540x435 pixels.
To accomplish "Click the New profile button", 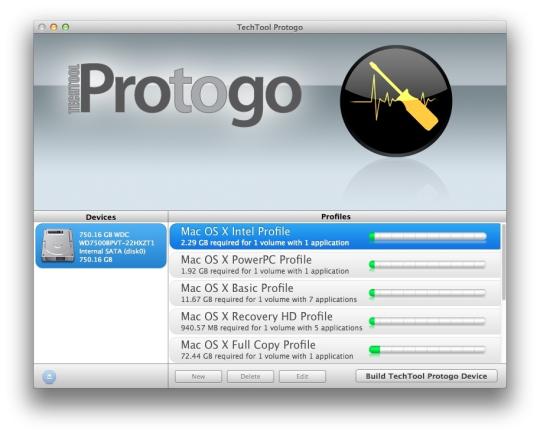I will [198, 376].
